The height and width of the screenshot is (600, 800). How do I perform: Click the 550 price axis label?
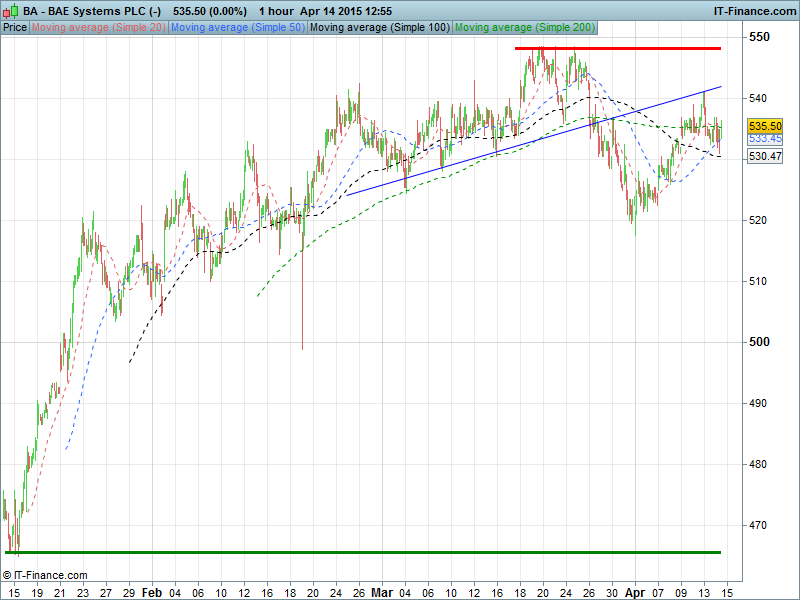tap(761, 37)
